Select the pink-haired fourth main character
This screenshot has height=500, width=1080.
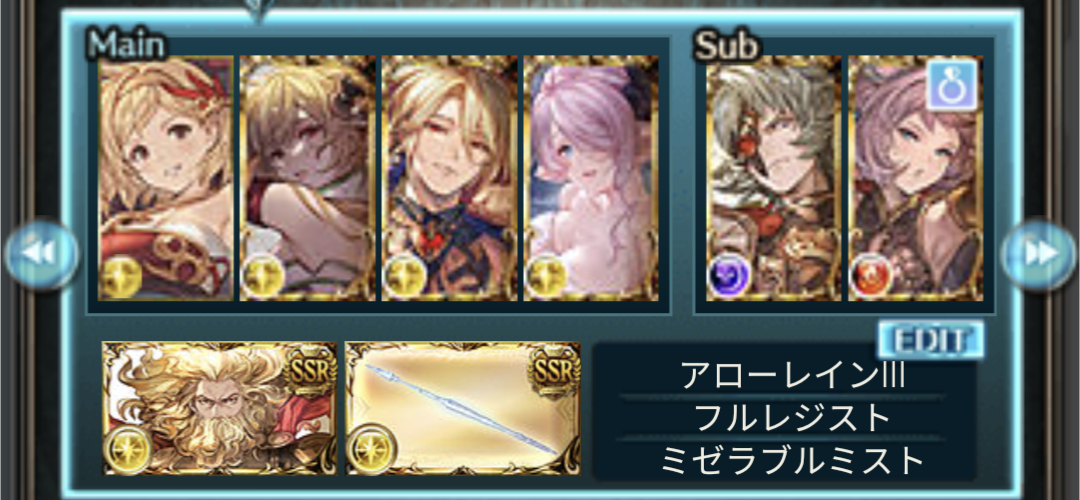click(x=591, y=178)
